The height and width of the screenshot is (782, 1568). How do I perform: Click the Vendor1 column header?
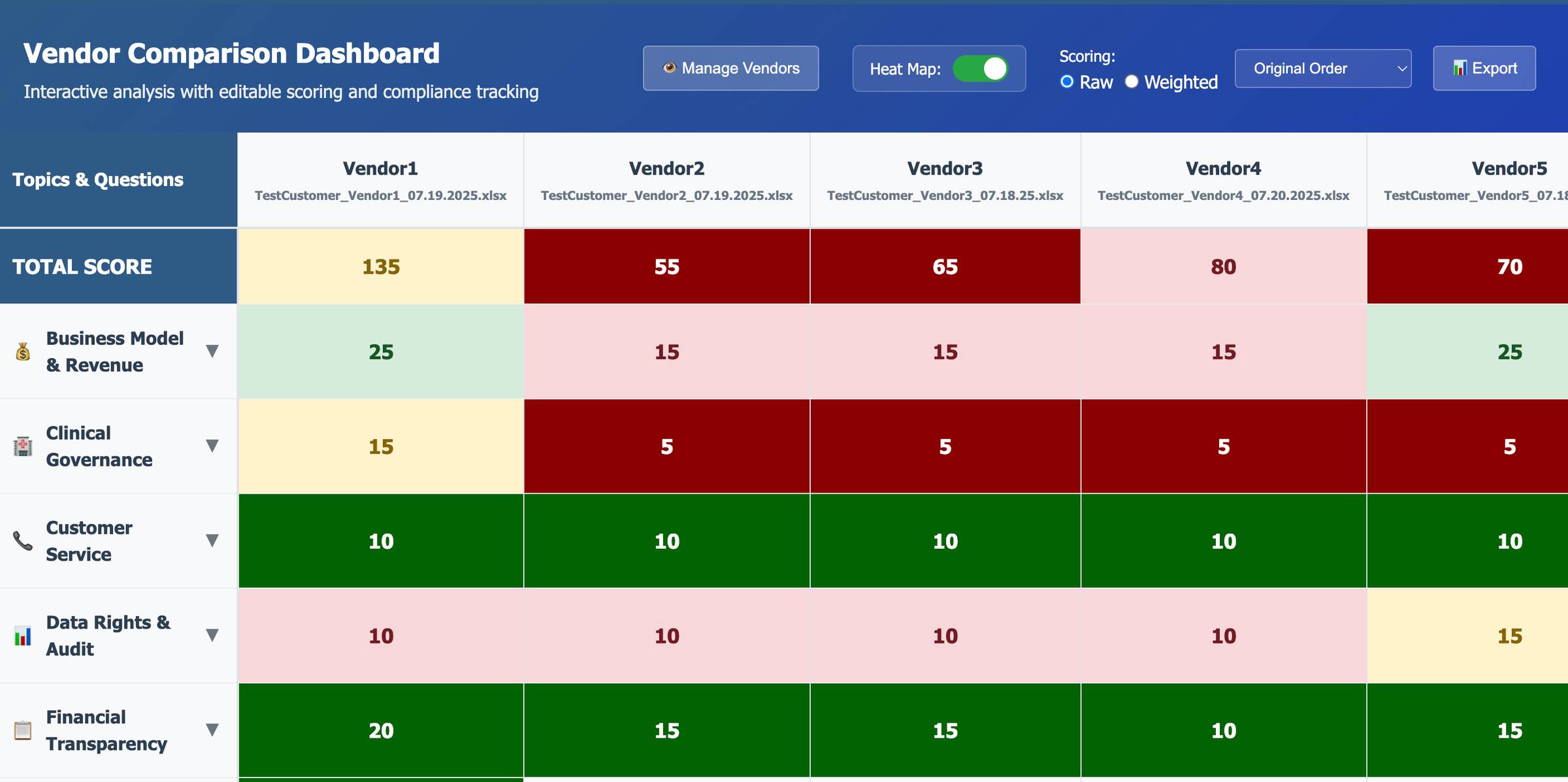point(380,169)
